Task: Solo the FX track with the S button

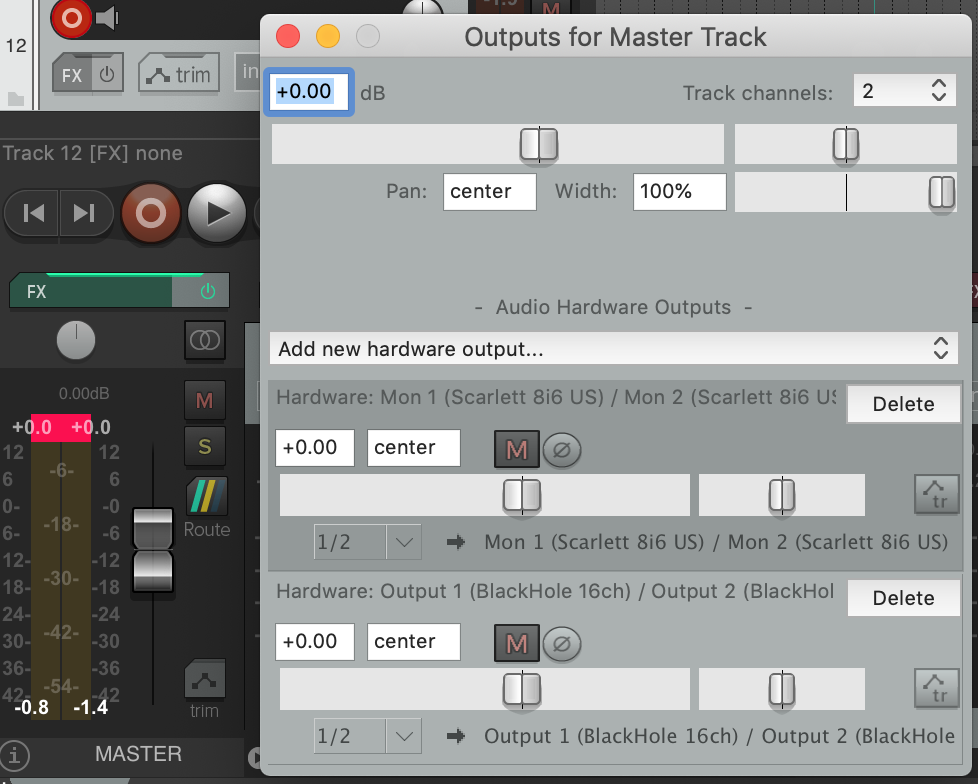Action: click(204, 447)
